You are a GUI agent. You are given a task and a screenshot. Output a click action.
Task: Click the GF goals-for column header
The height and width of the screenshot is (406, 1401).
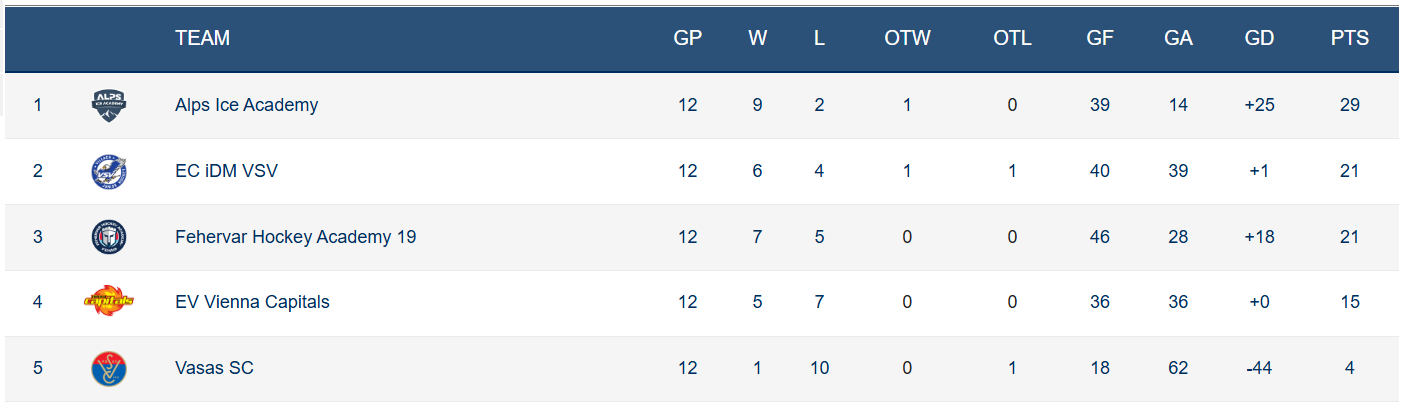pos(1100,39)
